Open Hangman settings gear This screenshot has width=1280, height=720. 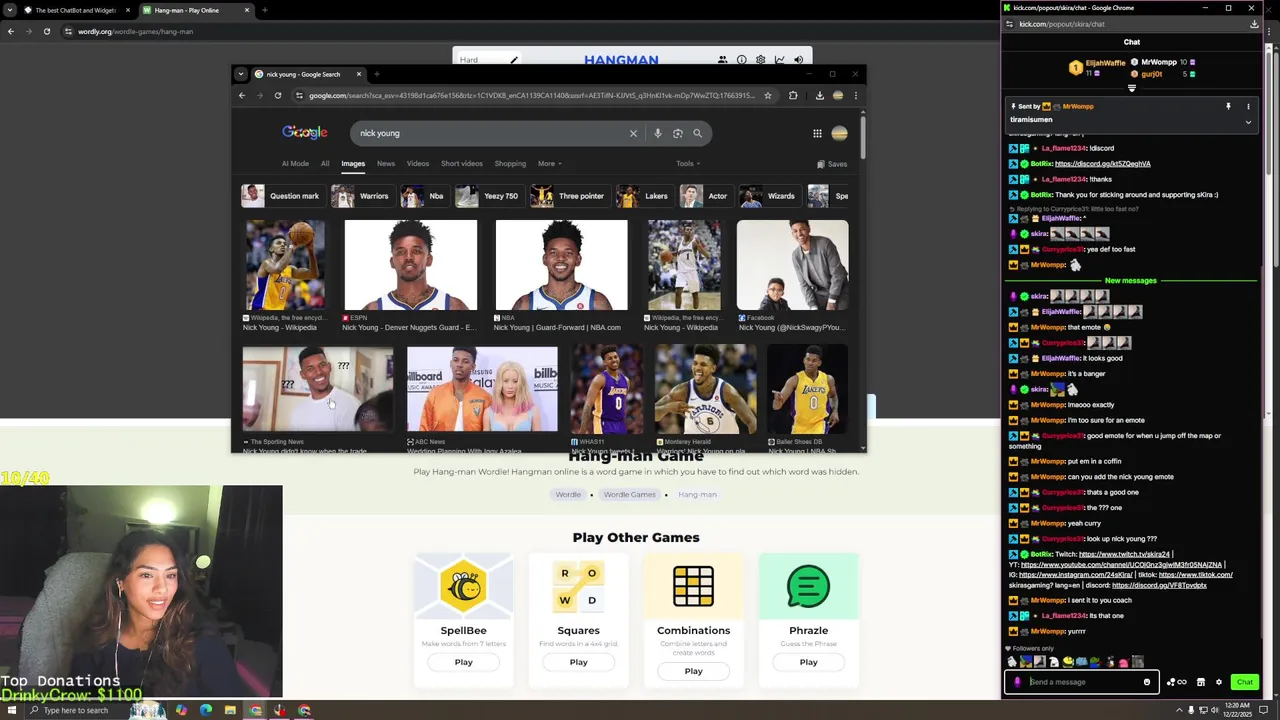pyautogui.click(x=760, y=60)
